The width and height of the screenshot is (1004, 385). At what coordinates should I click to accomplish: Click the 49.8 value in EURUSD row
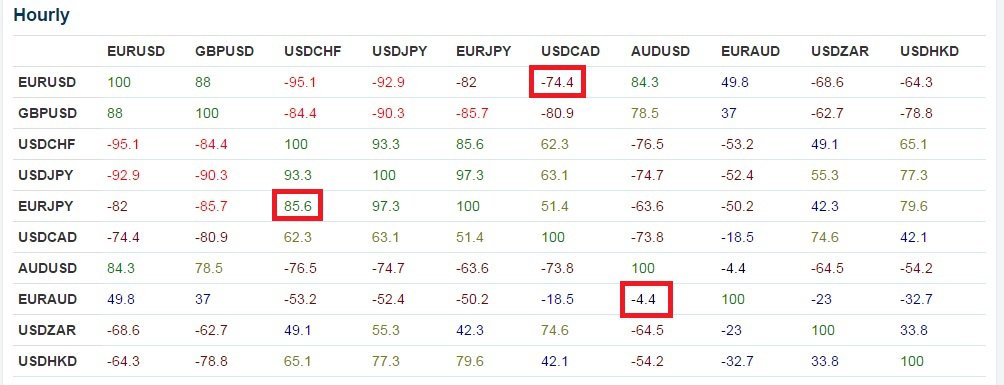click(734, 82)
